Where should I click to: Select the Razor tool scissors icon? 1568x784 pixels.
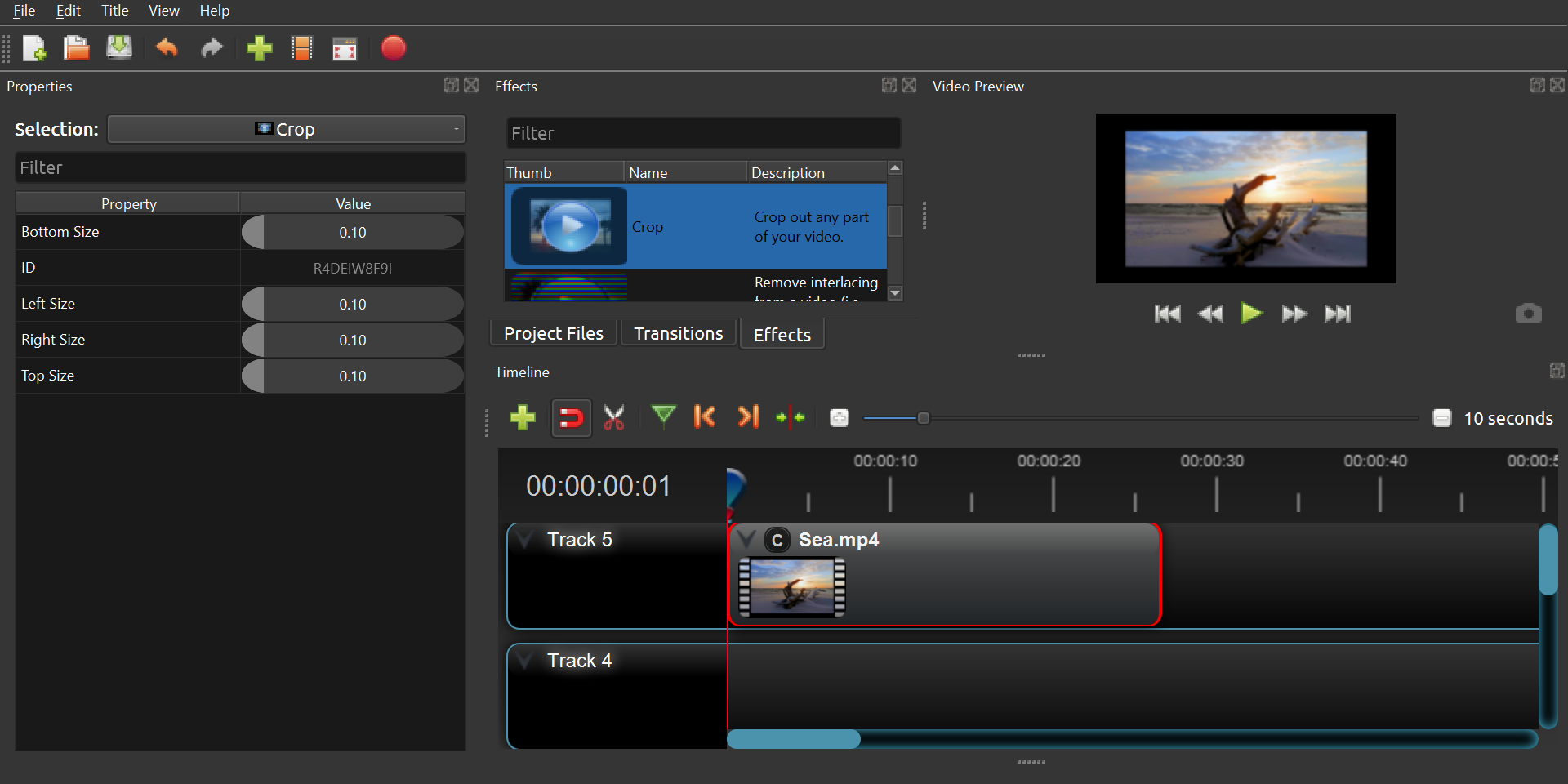(x=614, y=418)
